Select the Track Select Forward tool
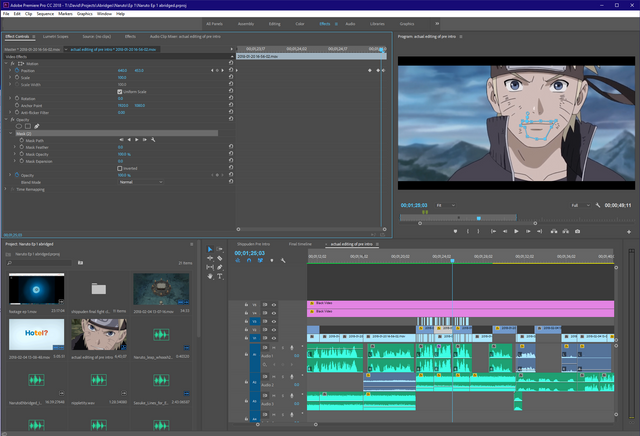640x436 pixels. 220,249
